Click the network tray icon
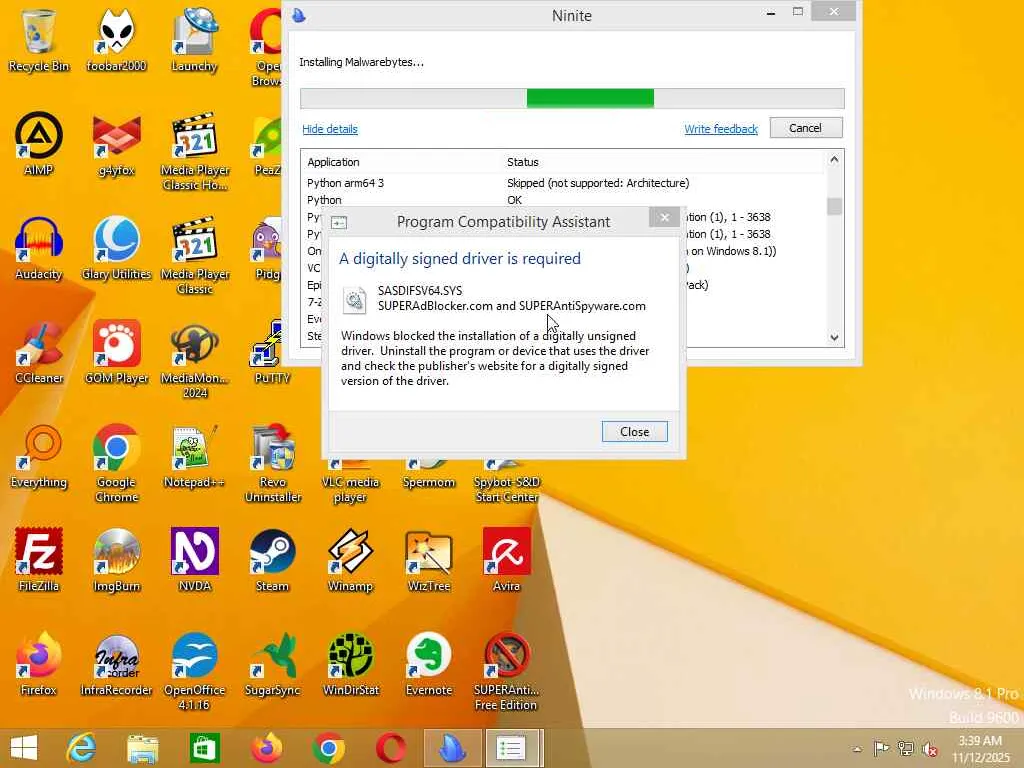 (x=906, y=748)
